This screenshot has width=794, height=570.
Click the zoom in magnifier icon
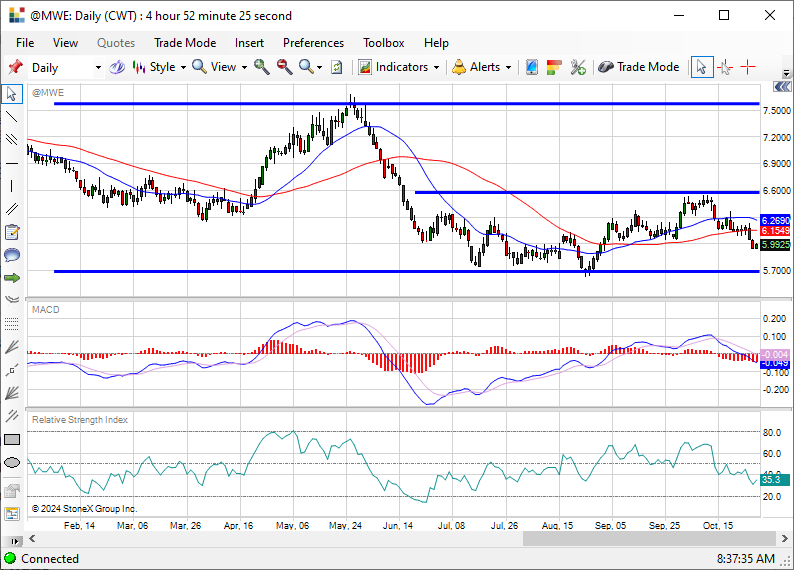point(261,67)
